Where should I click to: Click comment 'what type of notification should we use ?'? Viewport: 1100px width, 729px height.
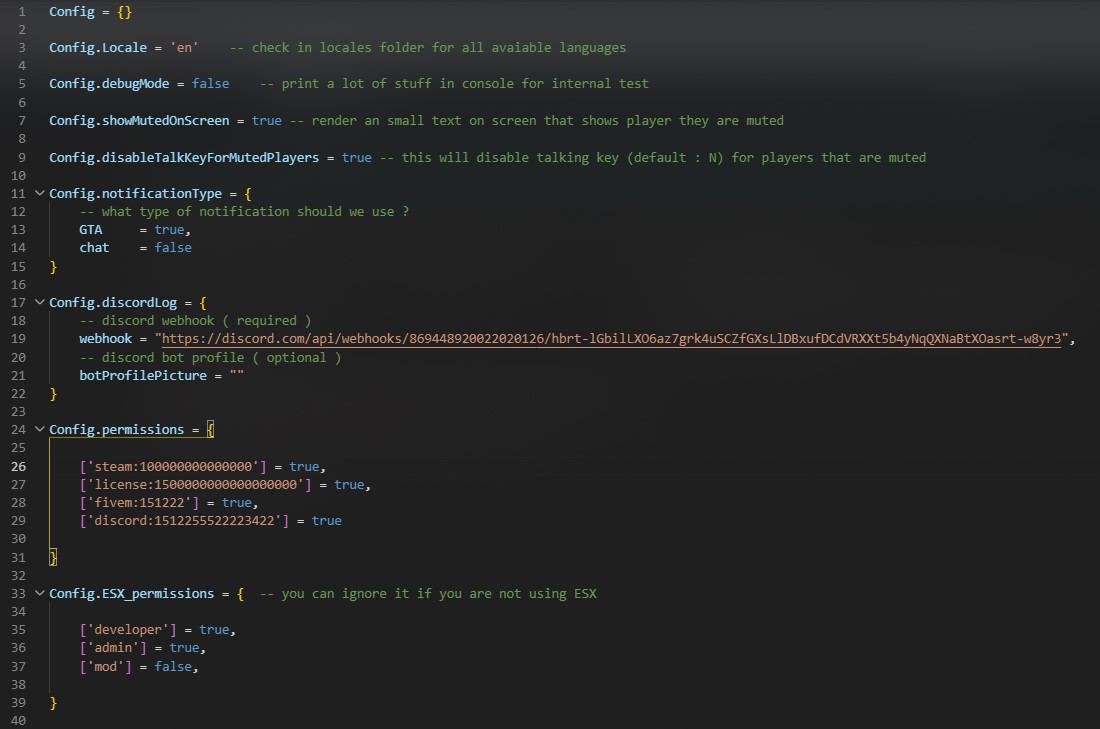[x=244, y=212]
